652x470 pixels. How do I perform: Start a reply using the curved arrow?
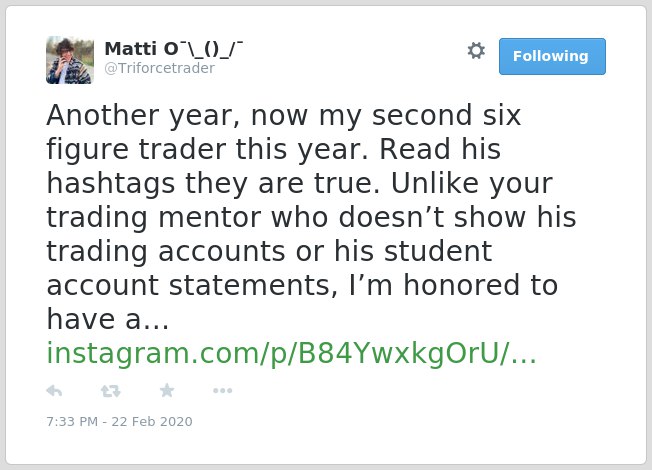coord(54,391)
